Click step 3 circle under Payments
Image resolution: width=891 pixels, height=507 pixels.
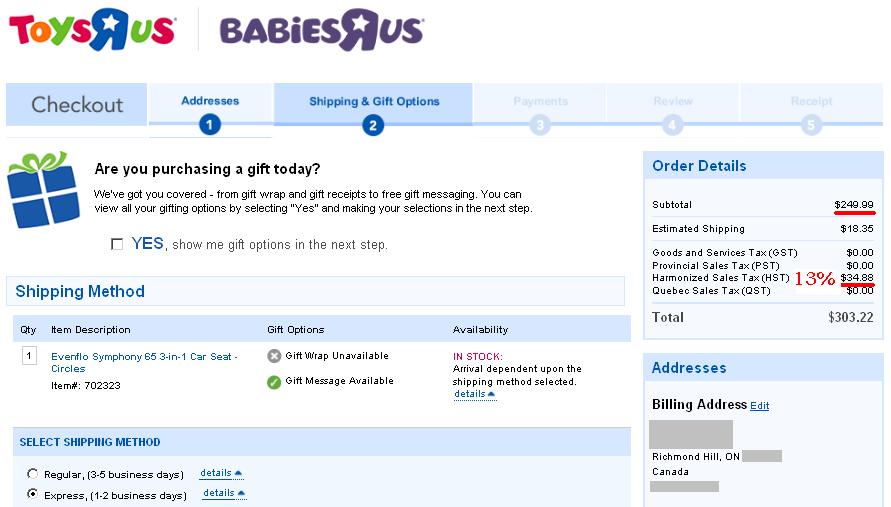coord(540,124)
